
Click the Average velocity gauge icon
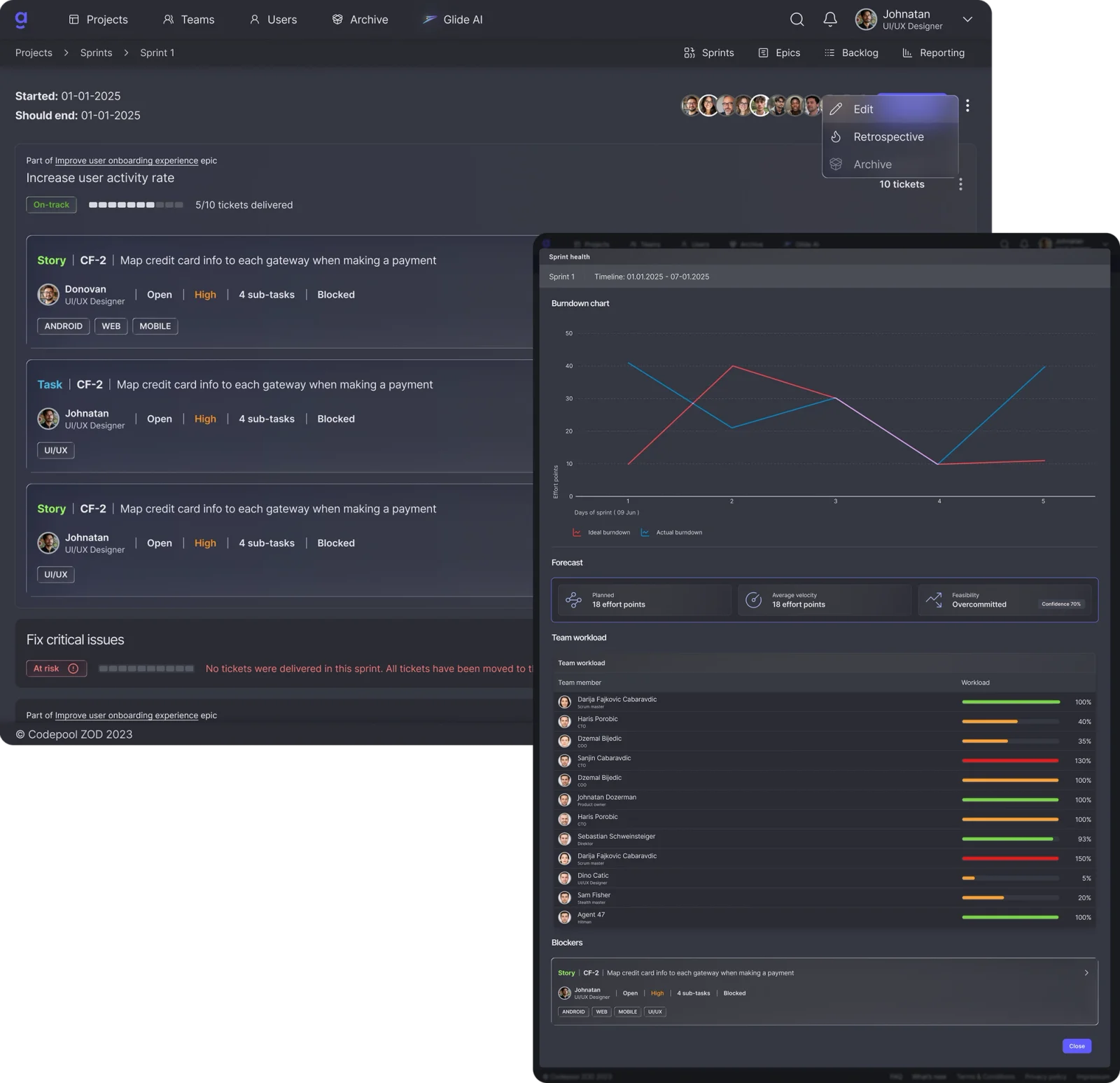(x=753, y=600)
